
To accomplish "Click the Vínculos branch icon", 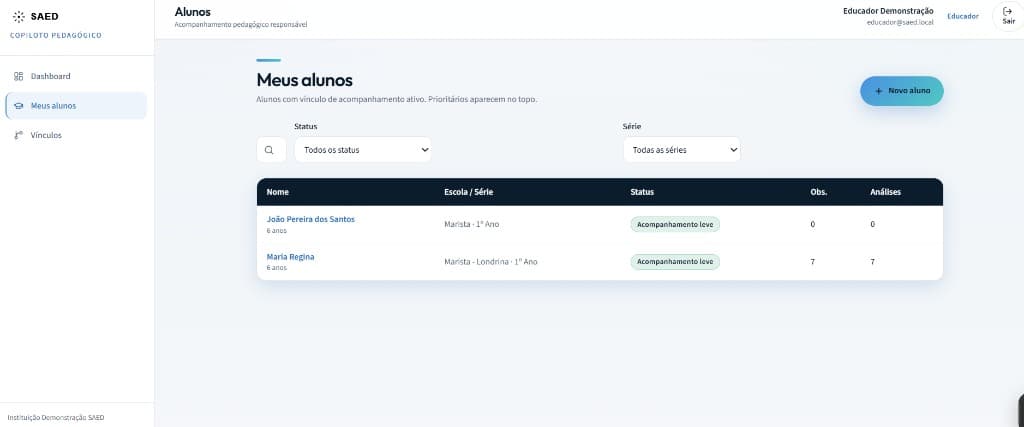I will tap(19, 135).
